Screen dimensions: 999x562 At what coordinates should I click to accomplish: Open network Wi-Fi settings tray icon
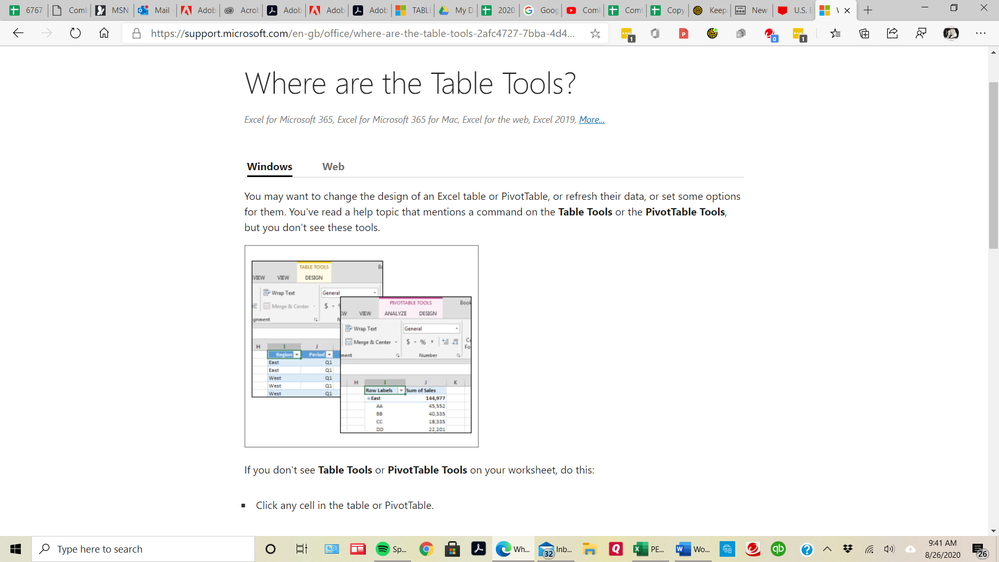tap(869, 549)
